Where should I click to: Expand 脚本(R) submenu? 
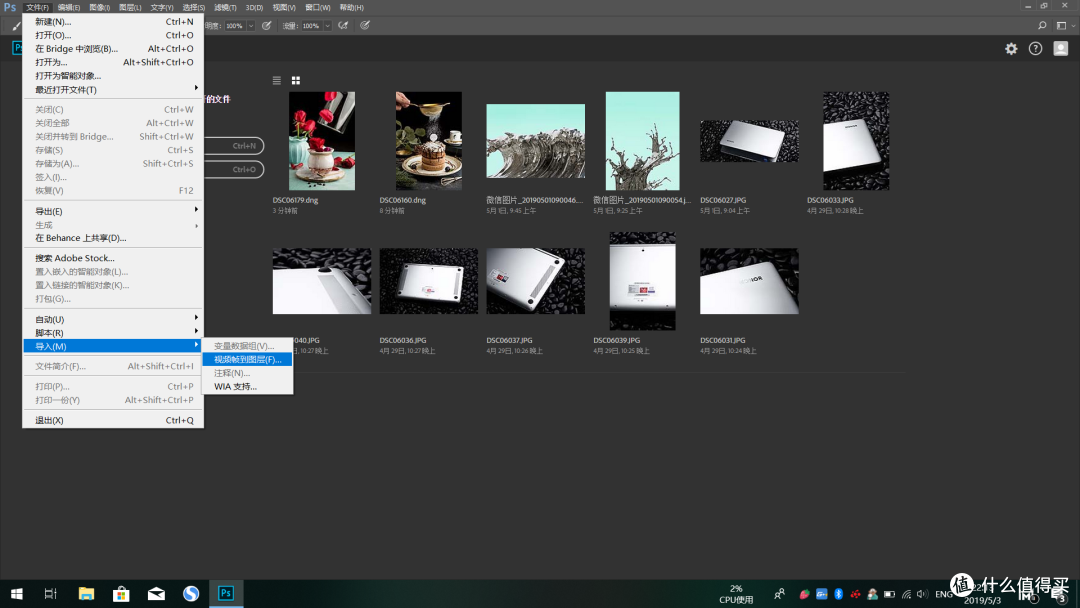tap(114, 333)
